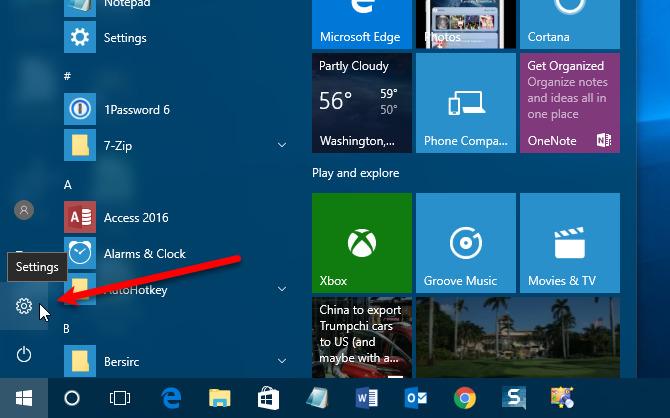Image resolution: width=670 pixels, height=418 pixels.
Task: Launch 1Password 6 from the app list
Action: (x=136, y=109)
